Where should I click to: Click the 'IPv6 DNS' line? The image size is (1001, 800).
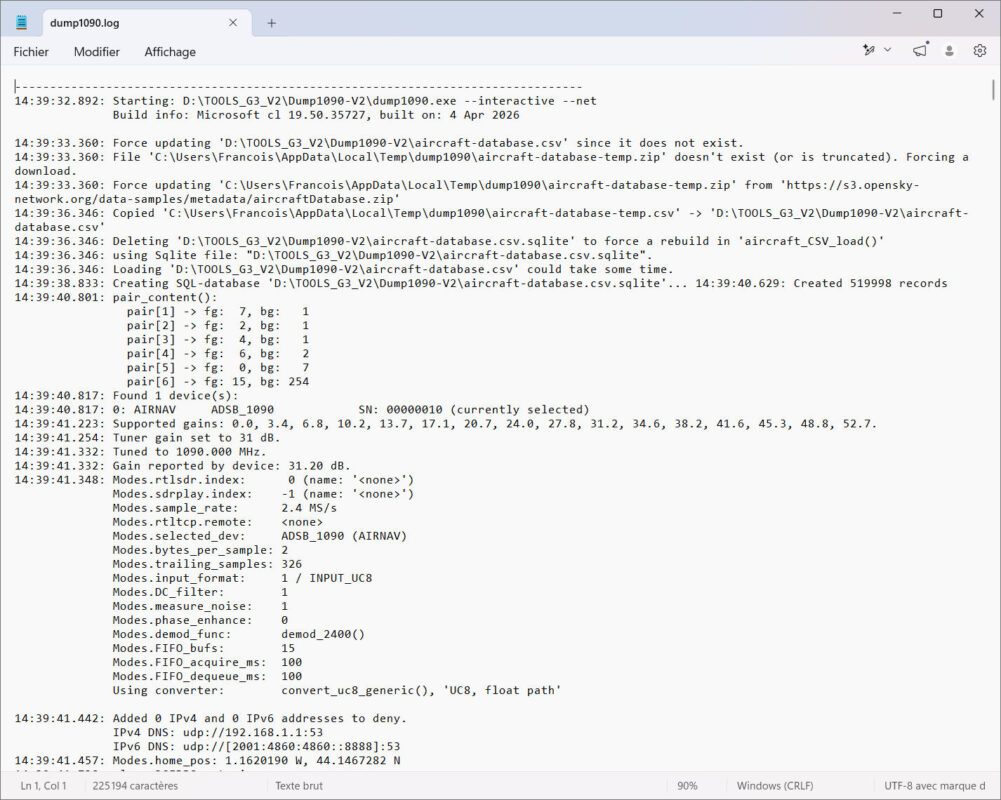tap(257, 747)
